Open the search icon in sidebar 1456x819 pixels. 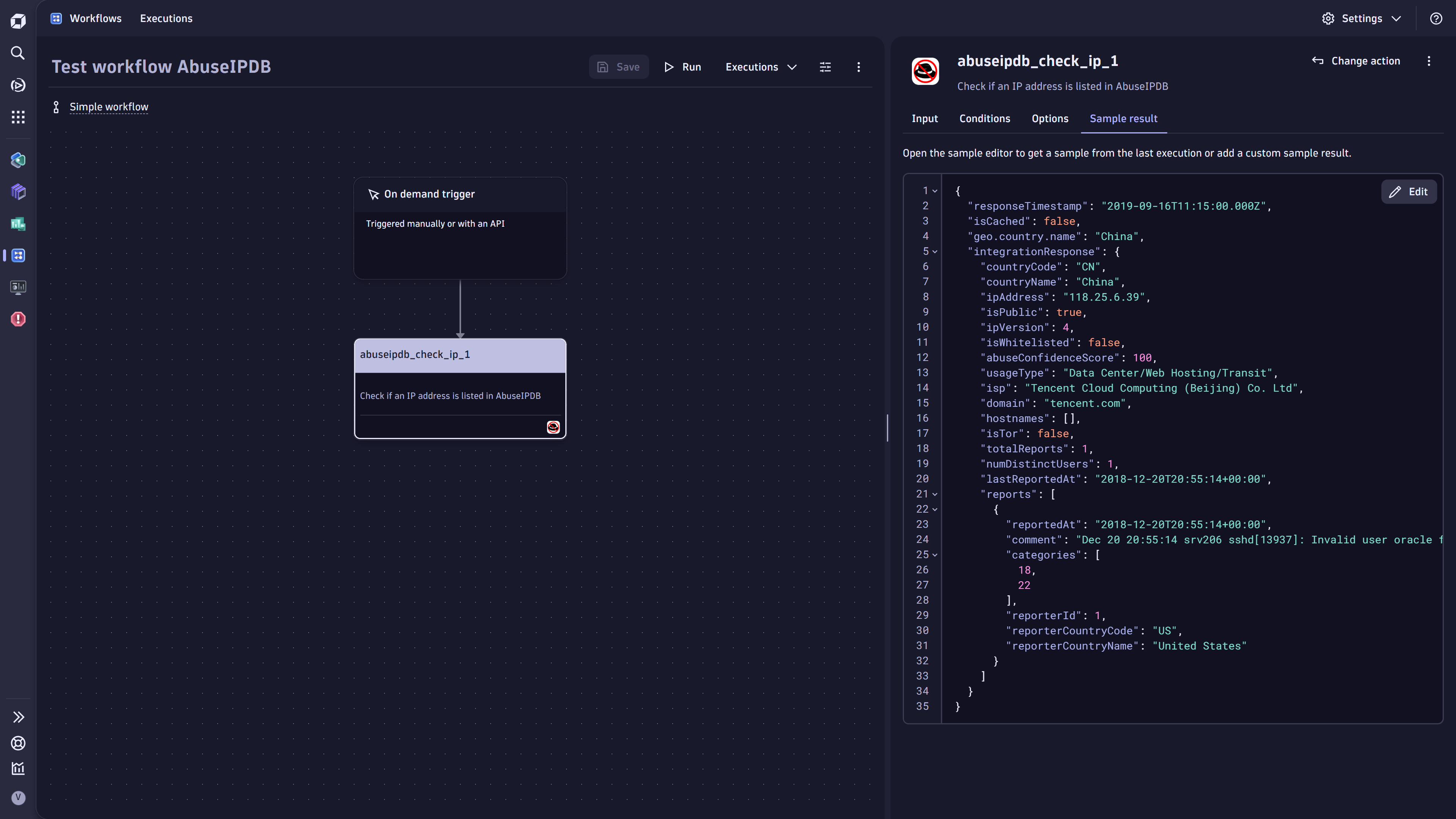[x=18, y=53]
